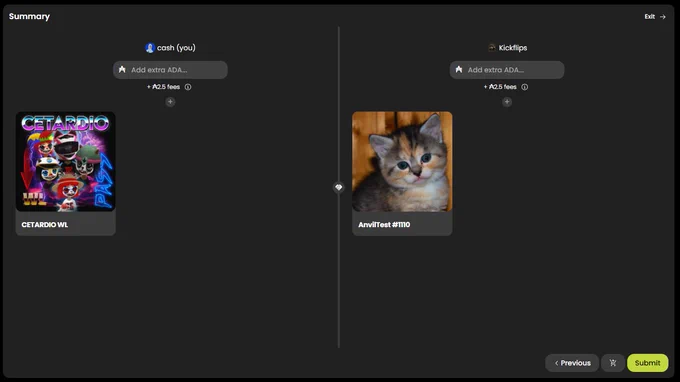Screen dimensions: 680x382
Task: Click the Kickflips username
Action: 513,48
